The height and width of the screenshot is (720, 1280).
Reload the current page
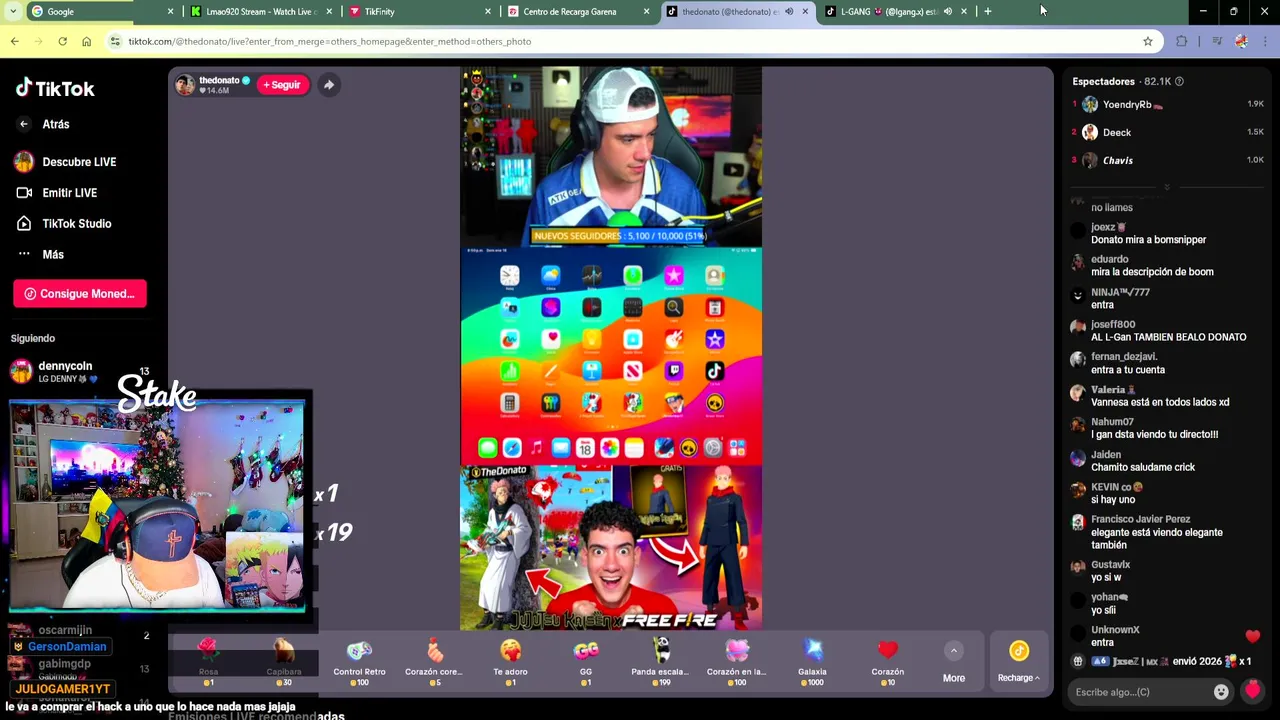[x=62, y=41]
